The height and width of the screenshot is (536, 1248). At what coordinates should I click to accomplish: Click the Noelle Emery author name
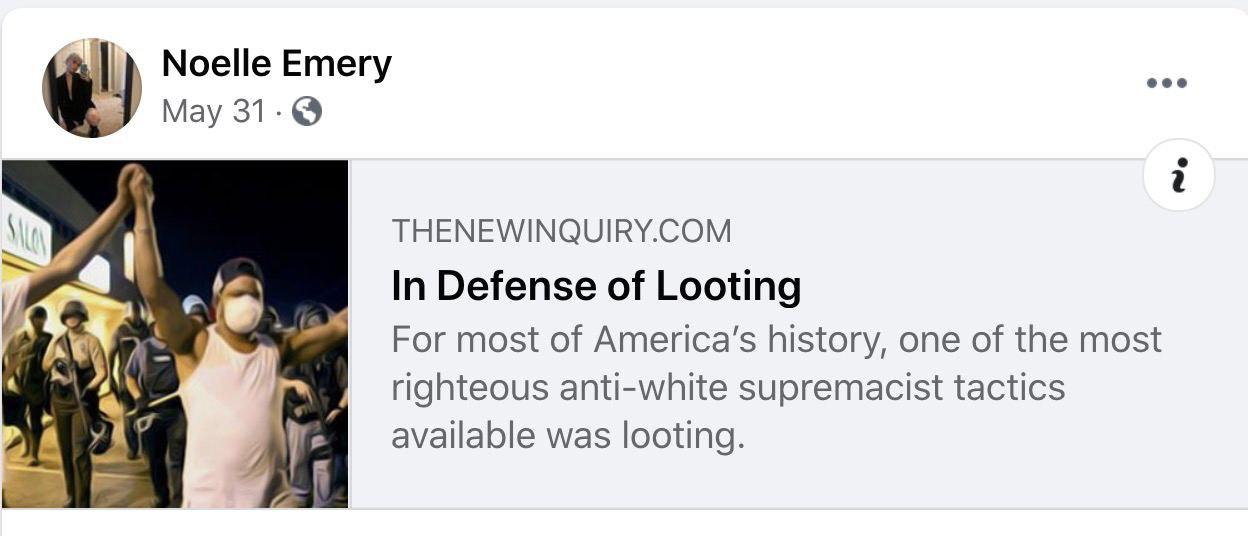click(x=276, y=64)
